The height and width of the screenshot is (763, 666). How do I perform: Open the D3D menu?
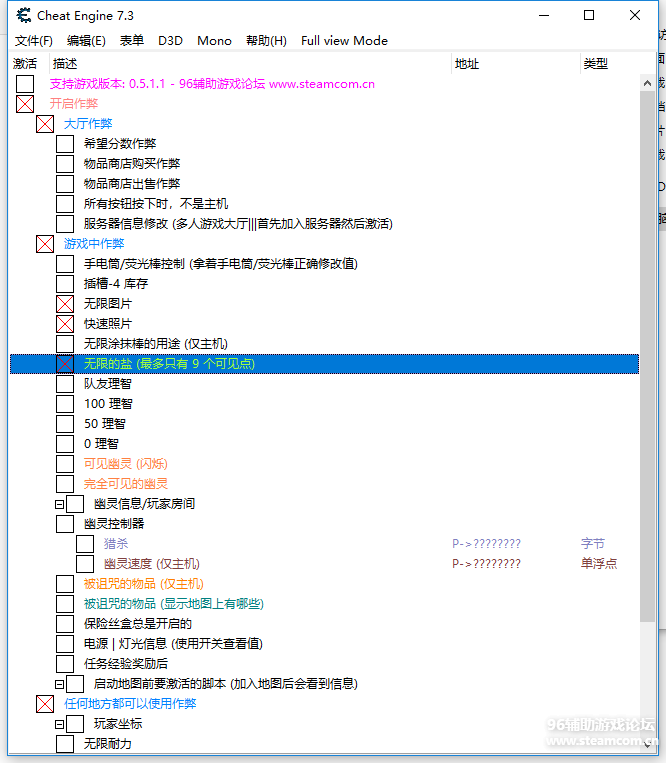click(170, 41)
